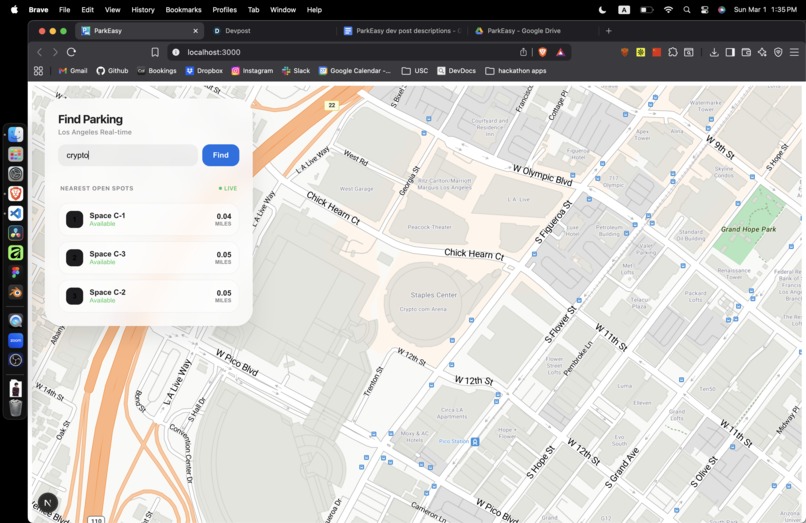Select the Space C-2 parking spot card
The height and width of the screenshot is (523, 806).
pos(149,296)
